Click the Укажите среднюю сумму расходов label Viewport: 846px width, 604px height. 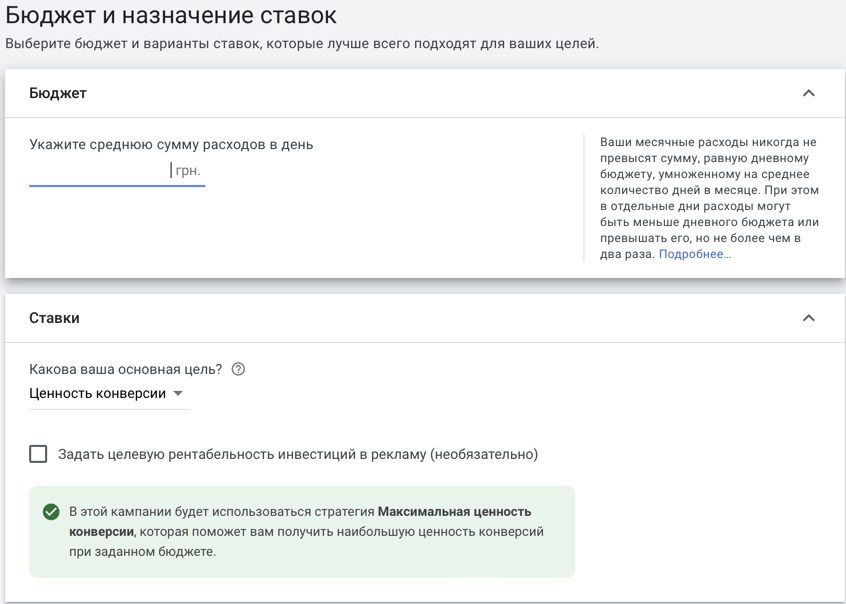[171, 145]
